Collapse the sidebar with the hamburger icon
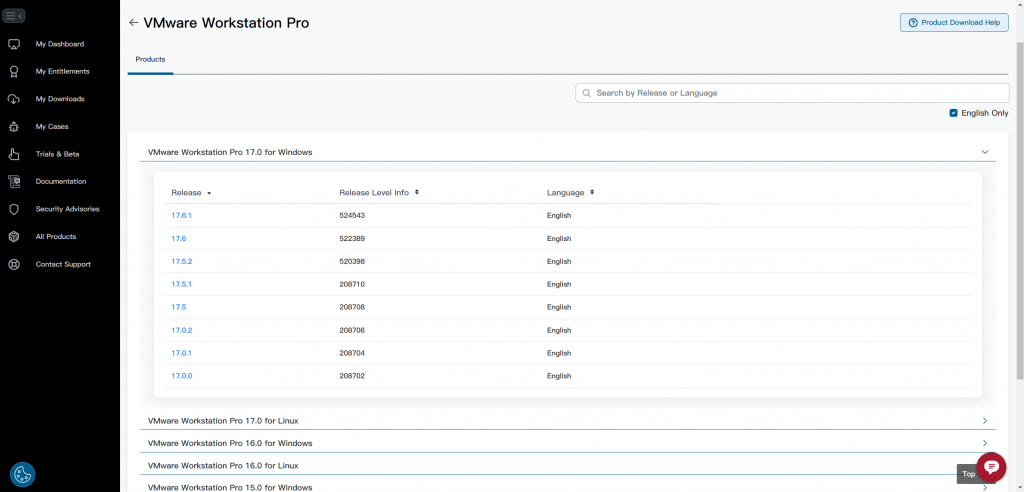Screen dimensions: 1024x492 tap(14, 16)
